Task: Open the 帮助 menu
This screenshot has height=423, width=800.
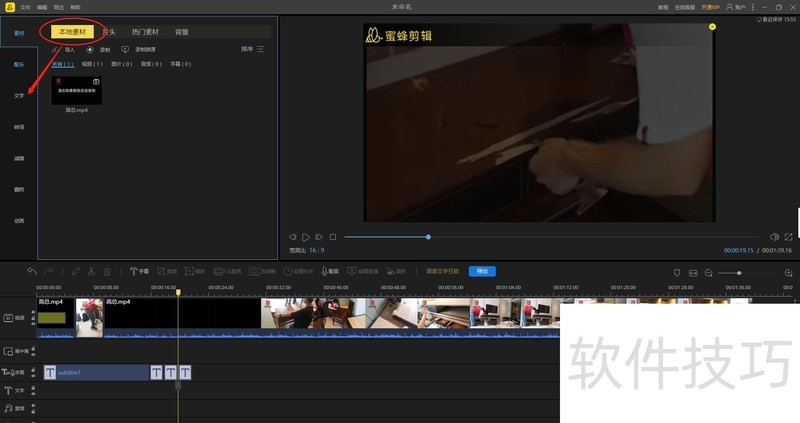Action: (x=75, y=7)
